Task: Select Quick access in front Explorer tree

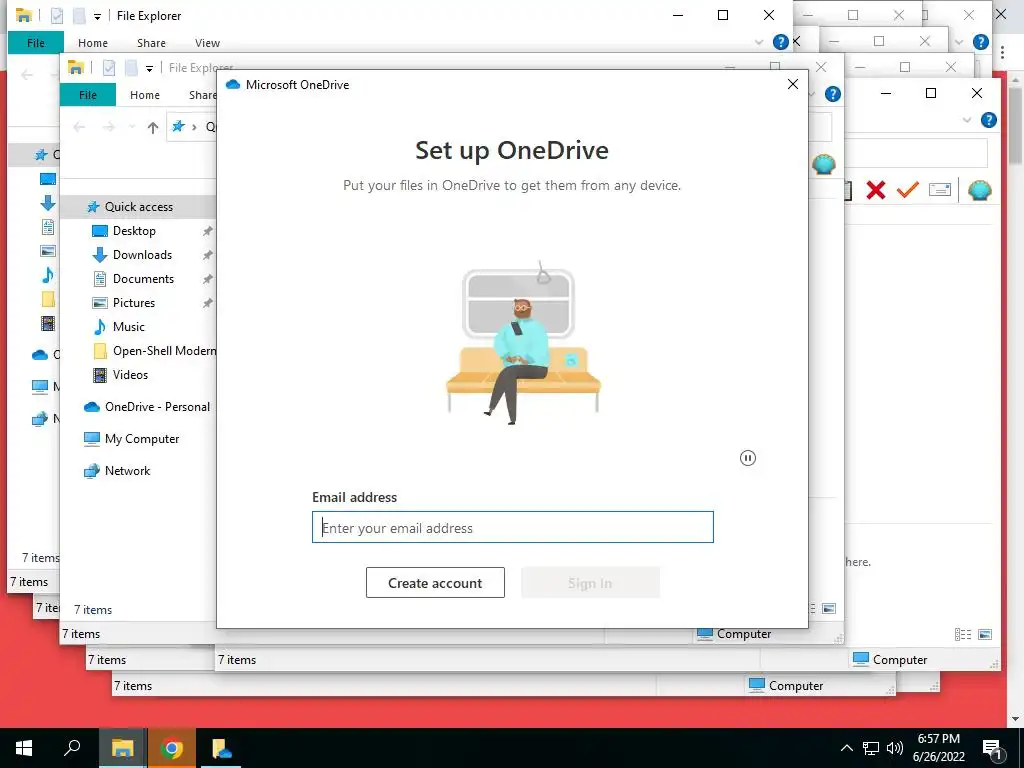Action: [x=138, y=206]
